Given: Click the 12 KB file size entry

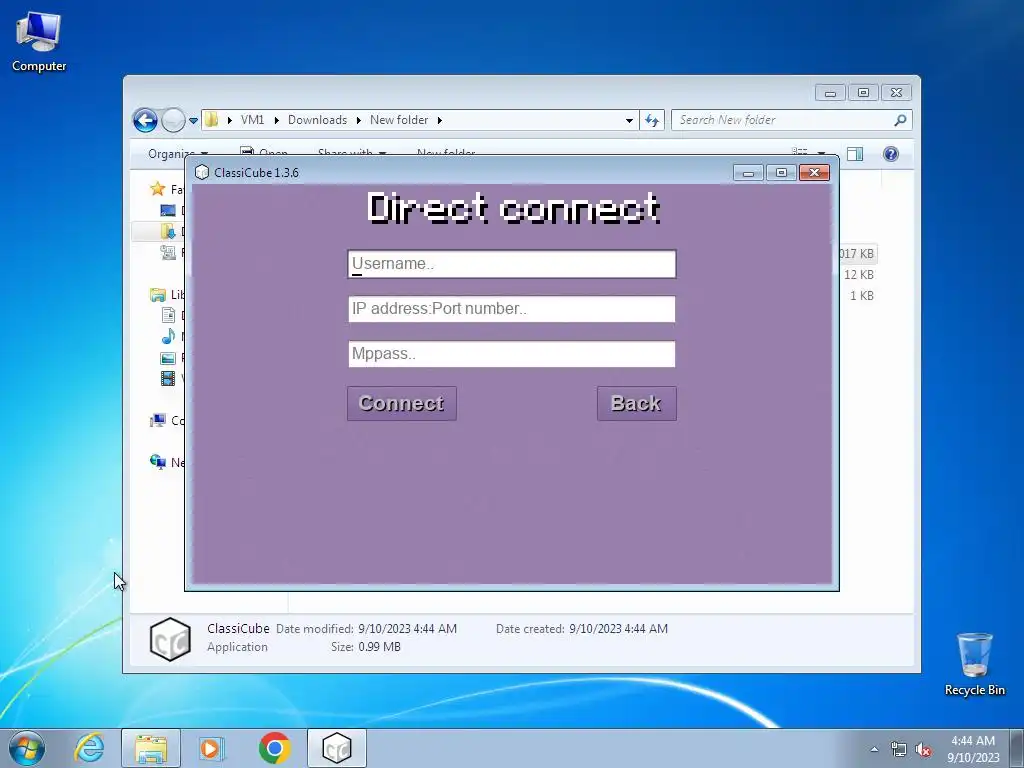Looking at the screenshot, I should coord(858,275).
